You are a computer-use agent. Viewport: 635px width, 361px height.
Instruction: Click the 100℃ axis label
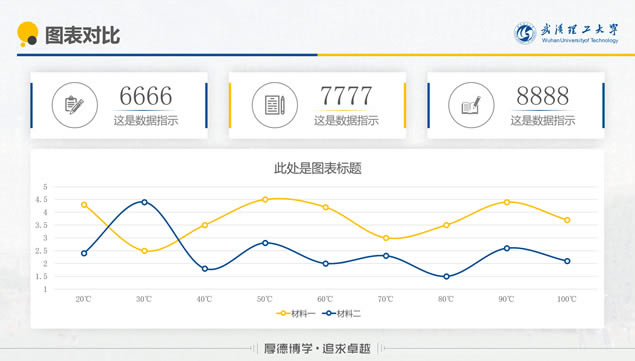click(x=567, y=299)
